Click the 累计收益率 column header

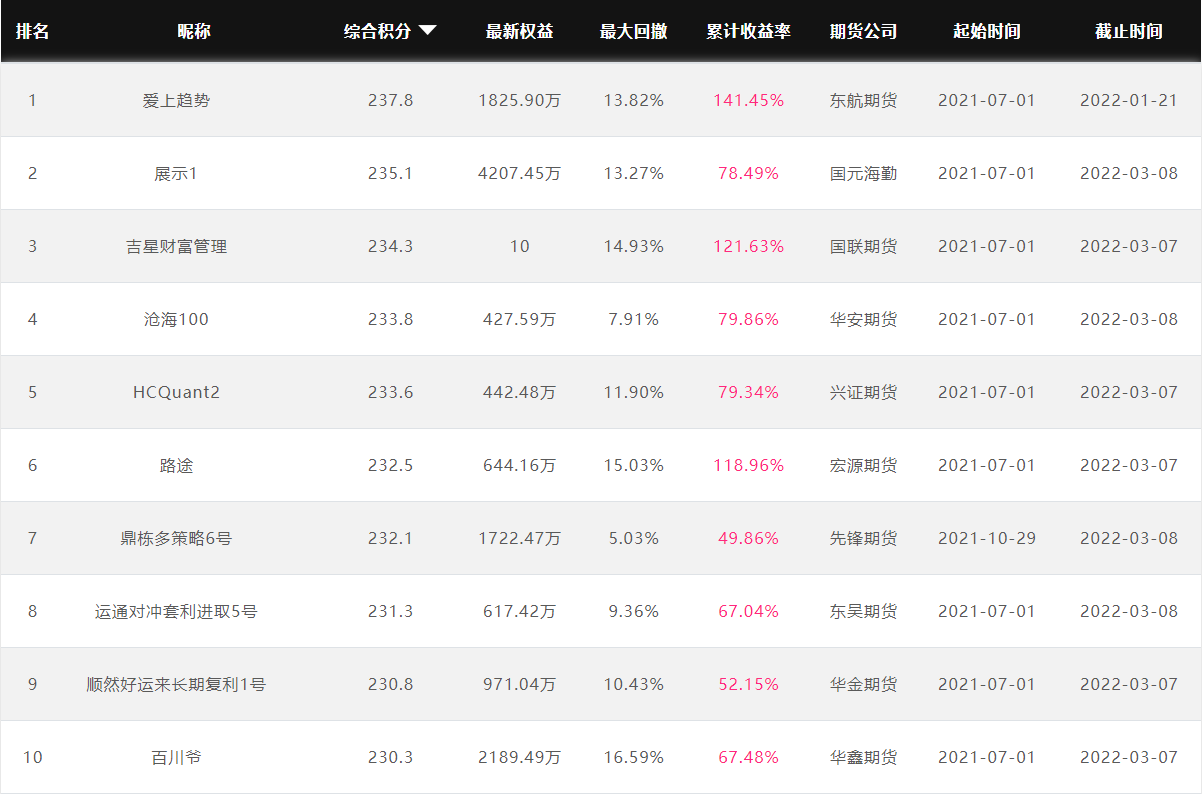point(748,31)
